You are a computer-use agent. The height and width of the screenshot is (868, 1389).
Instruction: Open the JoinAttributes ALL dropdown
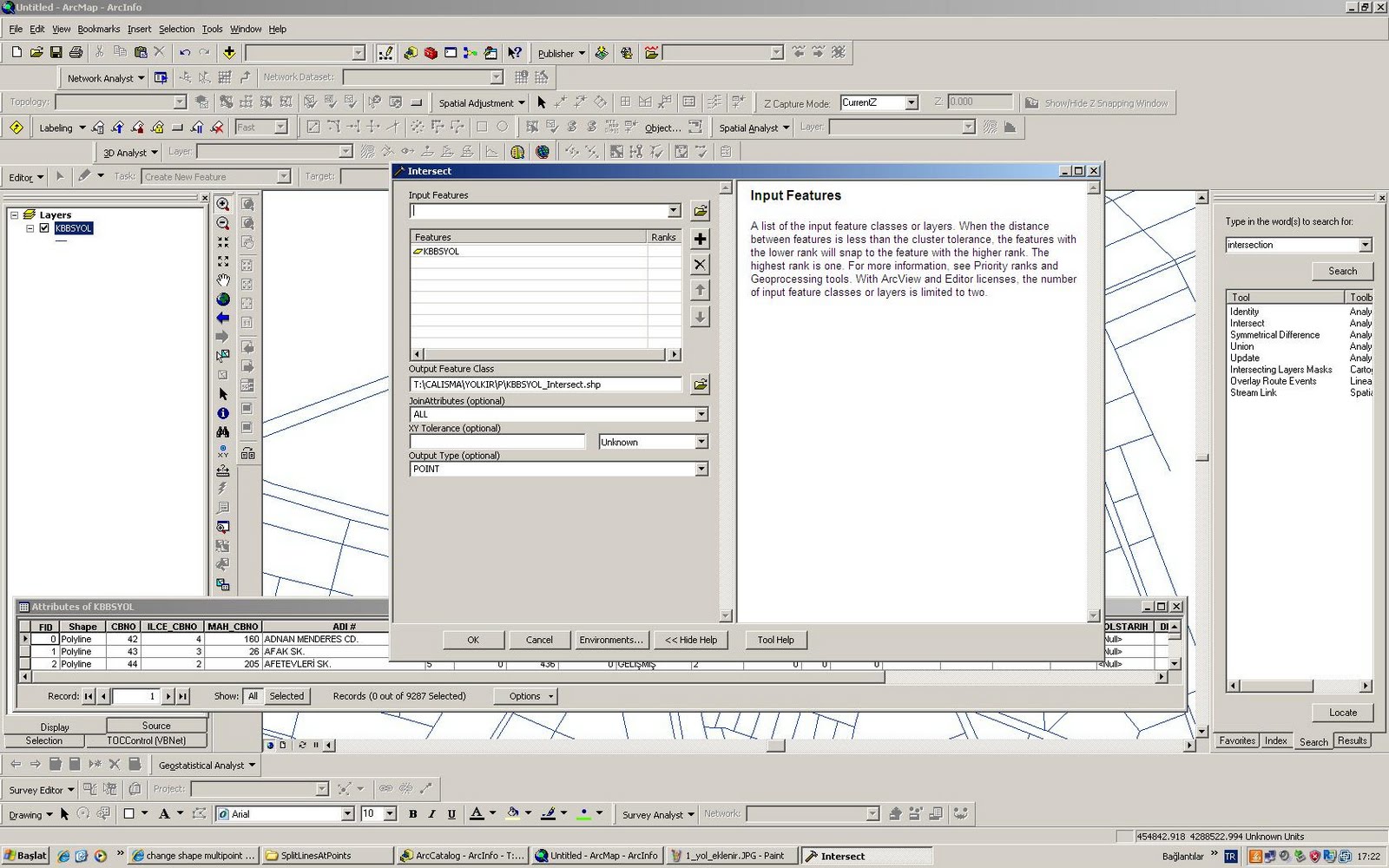pyautogui.click(x=701, y=415)
